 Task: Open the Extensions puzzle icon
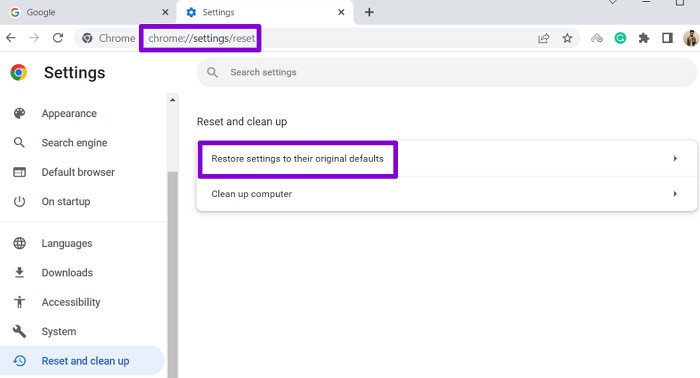pos(643,38)
